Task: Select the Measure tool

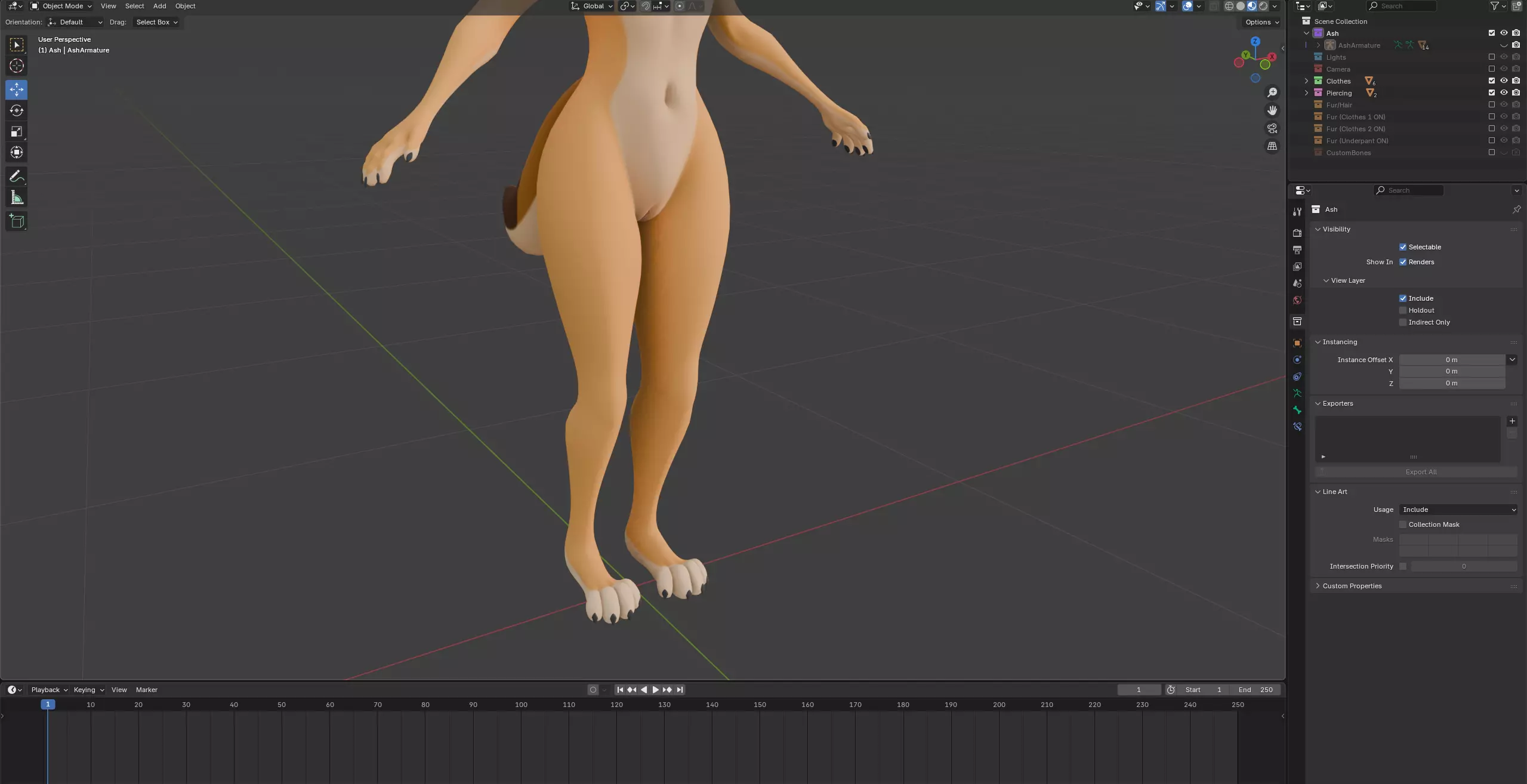Action: 17,197
